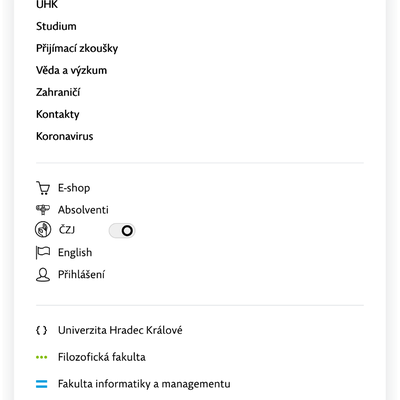Visit Filozofická fakulta link
This screenshot has width=400, height=400.
click(102, 357)
